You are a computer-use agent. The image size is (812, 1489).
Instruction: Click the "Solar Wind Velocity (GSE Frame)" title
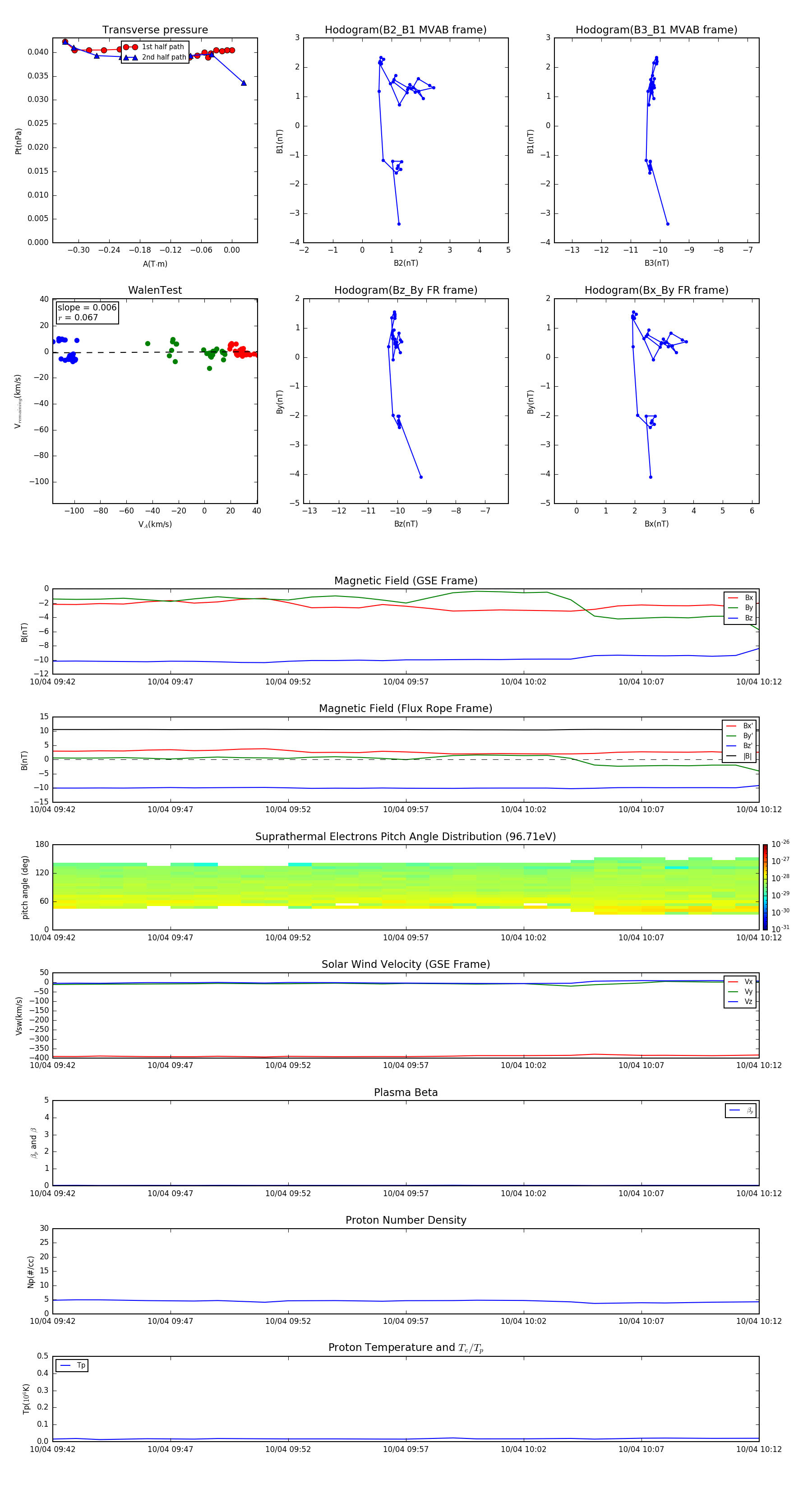point(406,965)
